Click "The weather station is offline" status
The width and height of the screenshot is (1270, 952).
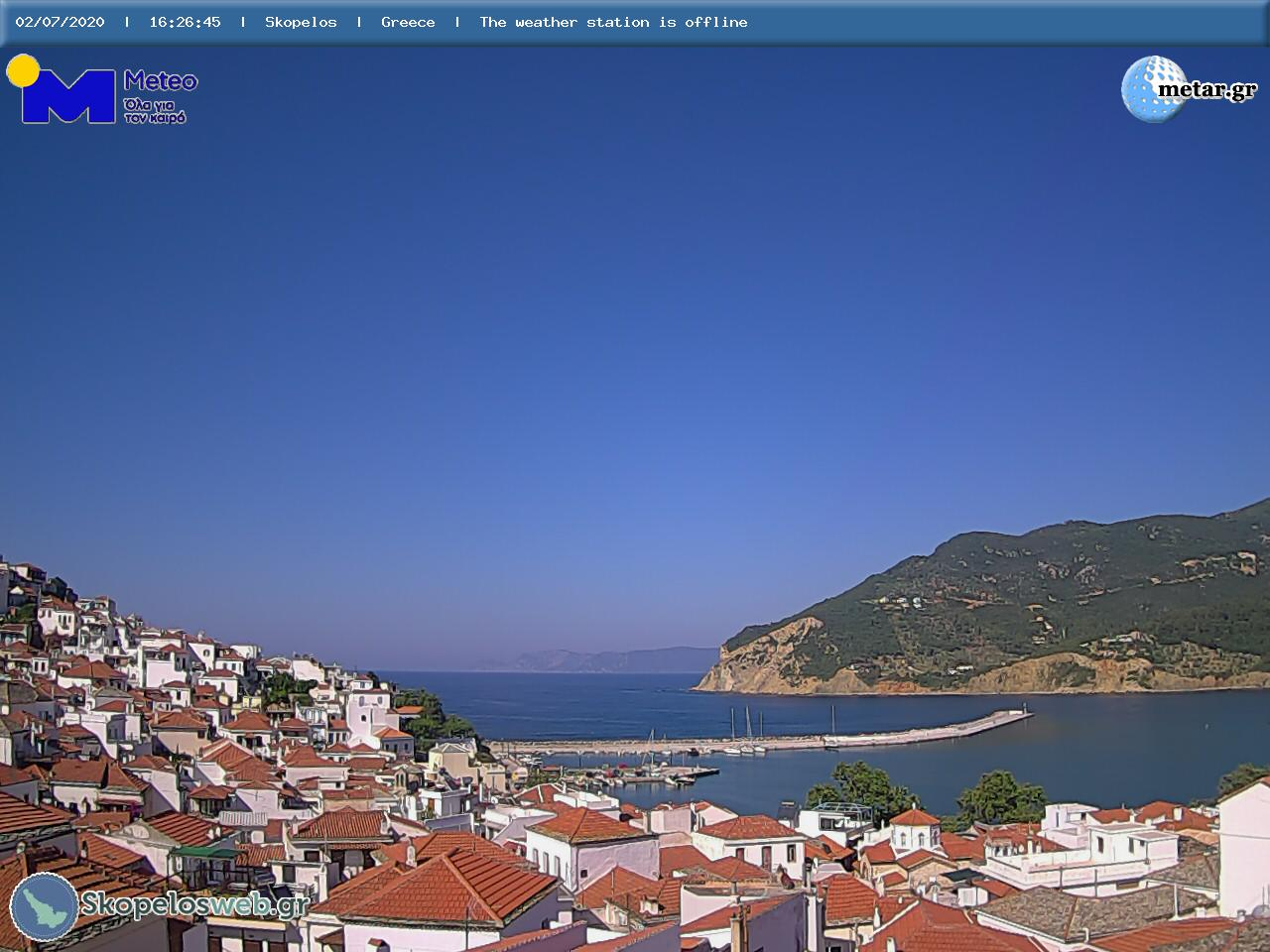(613, 22)
